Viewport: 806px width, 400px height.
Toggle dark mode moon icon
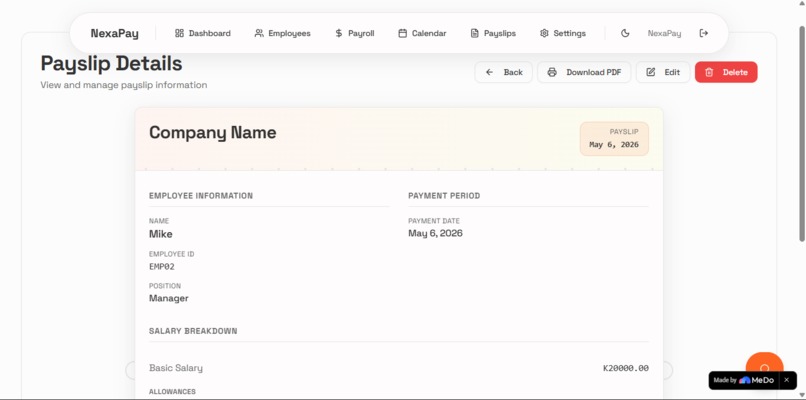[625, 33]
